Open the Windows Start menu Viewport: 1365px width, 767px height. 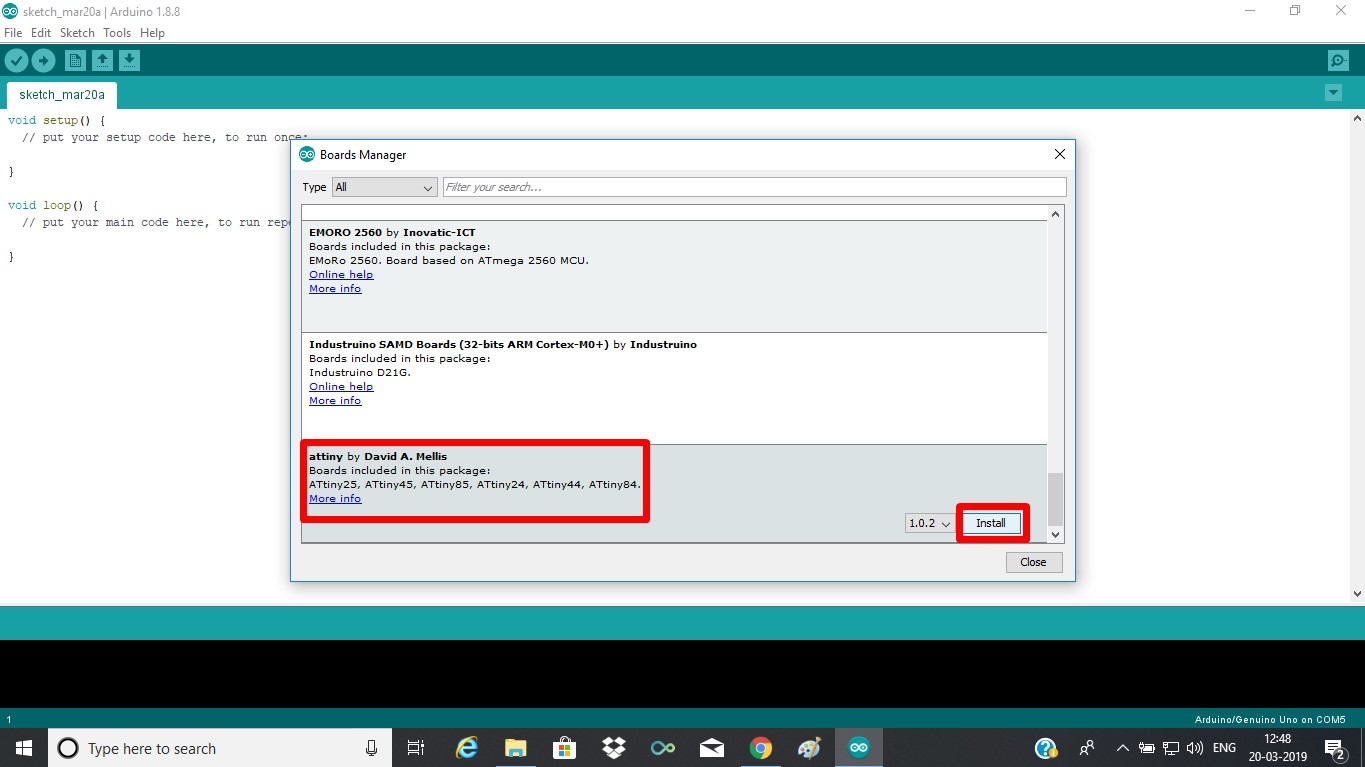point(23,748)
